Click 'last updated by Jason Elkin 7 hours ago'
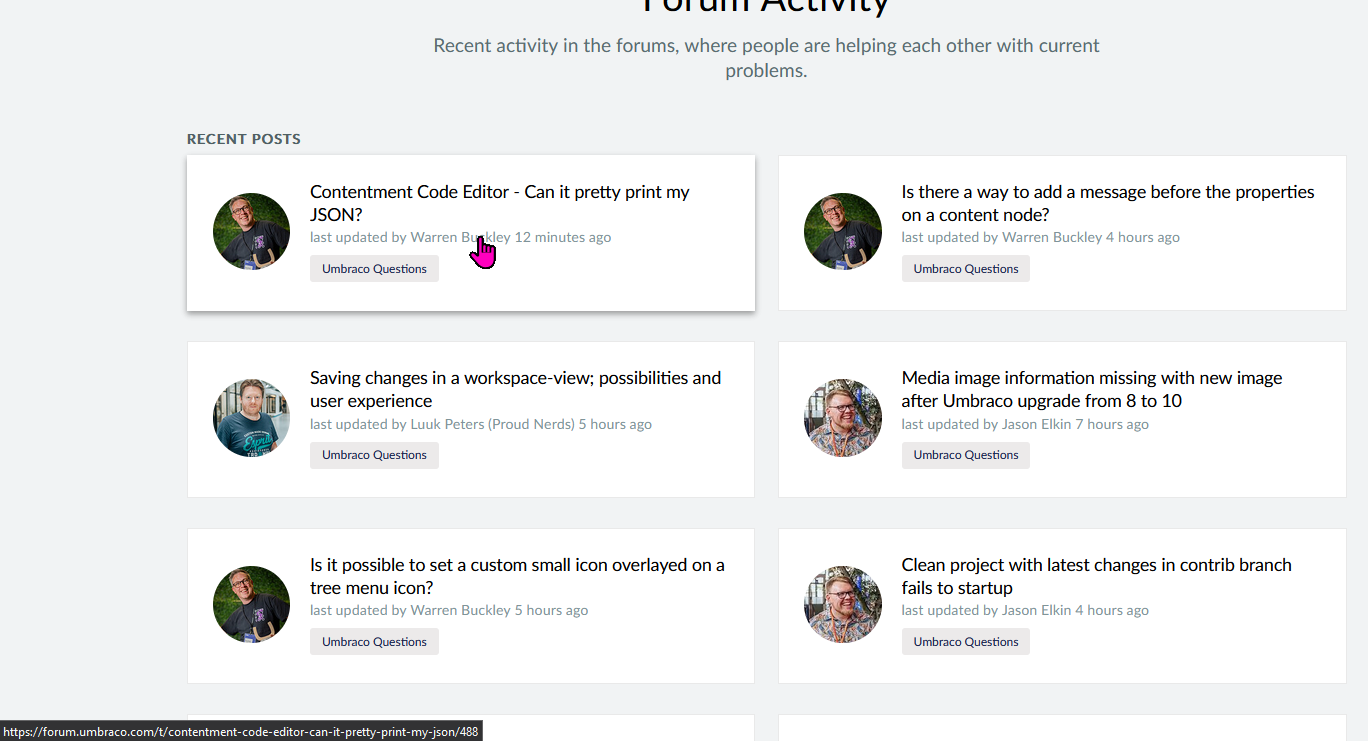 click(x=1025, y=424)
